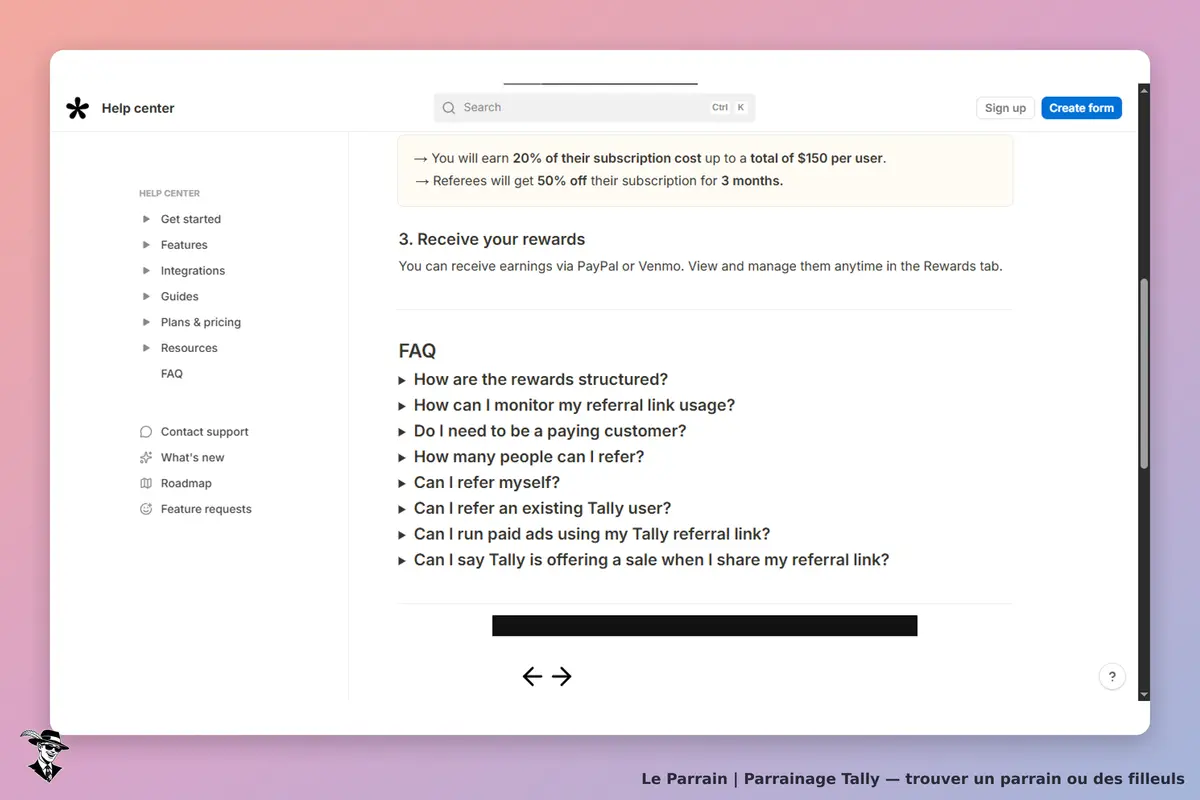Open the help question mark button
Image resolution: width=1200 pixels, height=800 pixels.
[1112, 677]
